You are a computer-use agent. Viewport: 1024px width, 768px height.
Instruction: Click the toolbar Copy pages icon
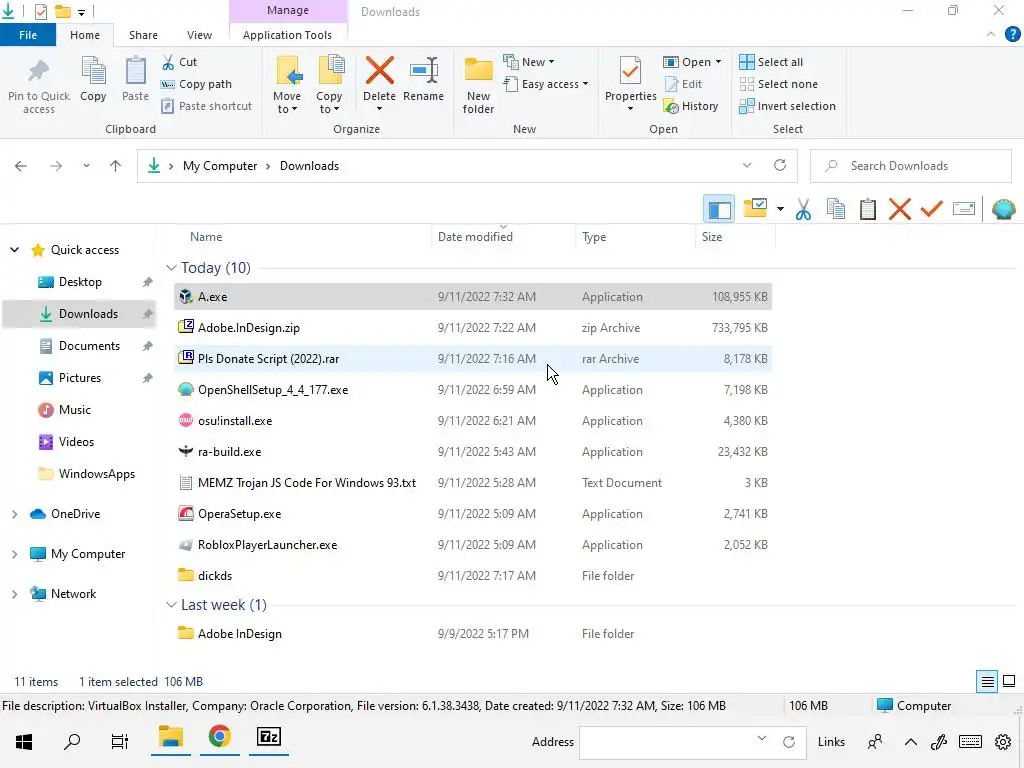coord(836,210)
